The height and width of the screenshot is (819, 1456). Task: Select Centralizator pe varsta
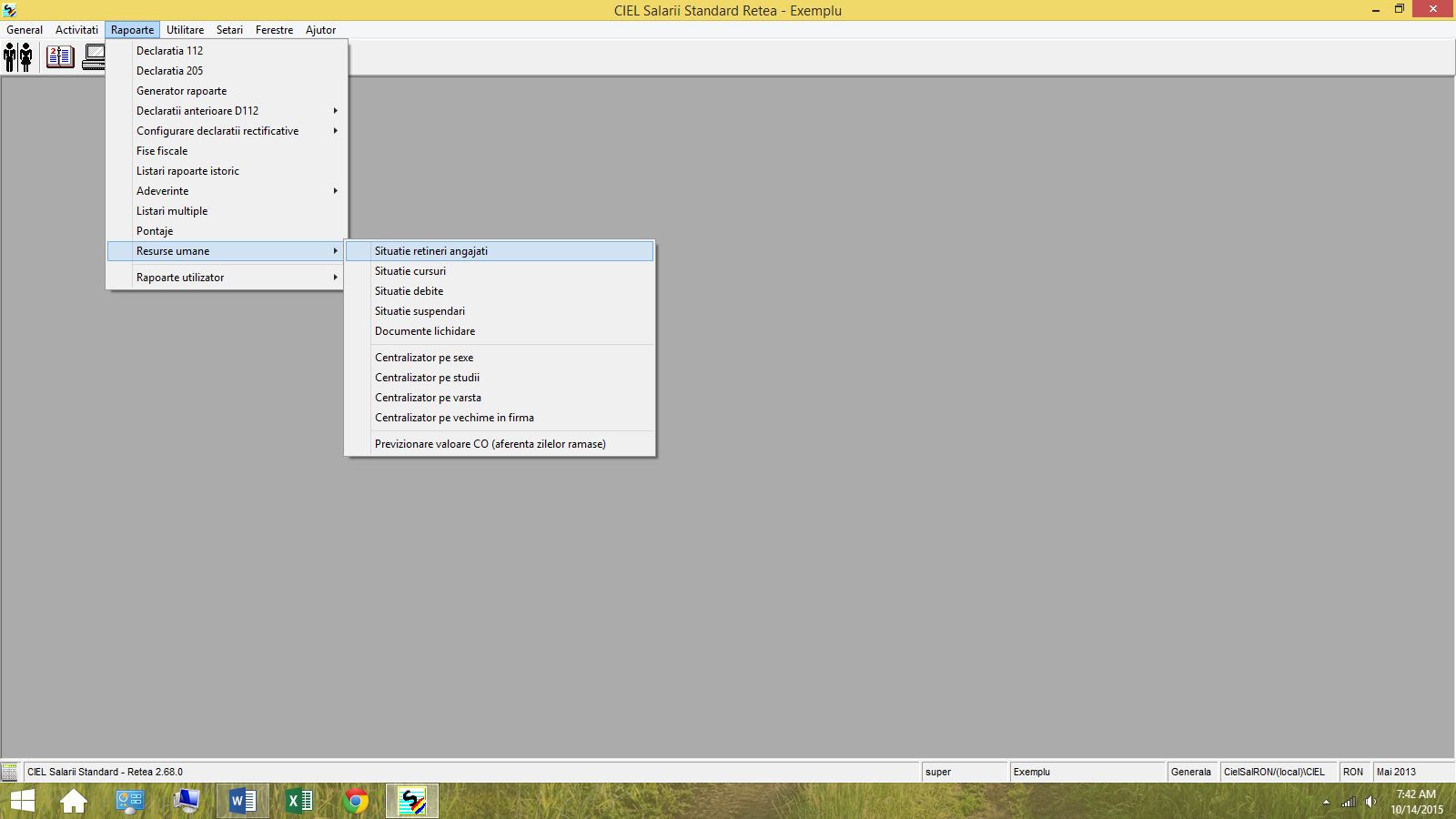coord(500,398)
